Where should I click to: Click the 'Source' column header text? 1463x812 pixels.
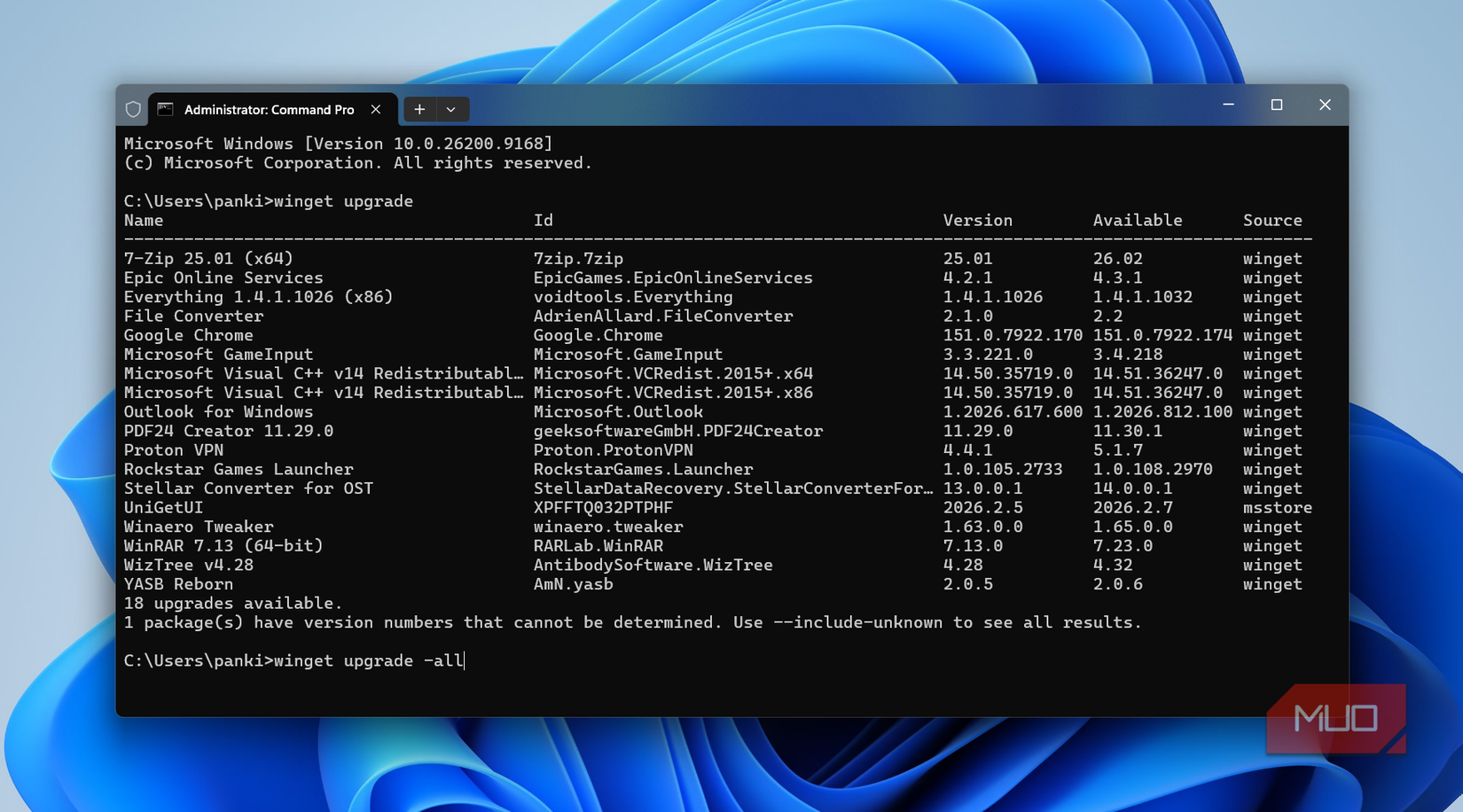(x=1272, y=220)
